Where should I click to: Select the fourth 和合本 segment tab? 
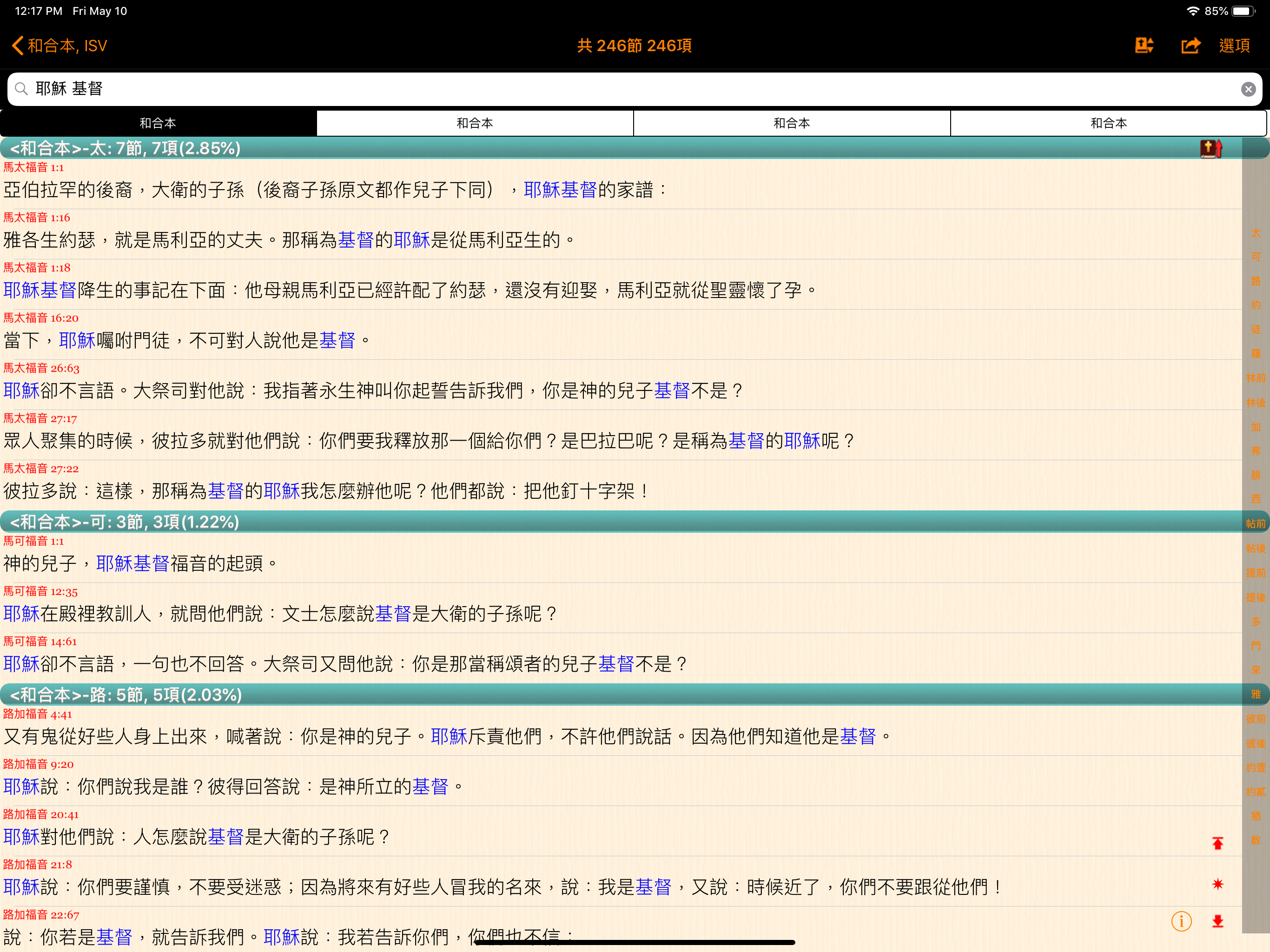coord(1109,123)
